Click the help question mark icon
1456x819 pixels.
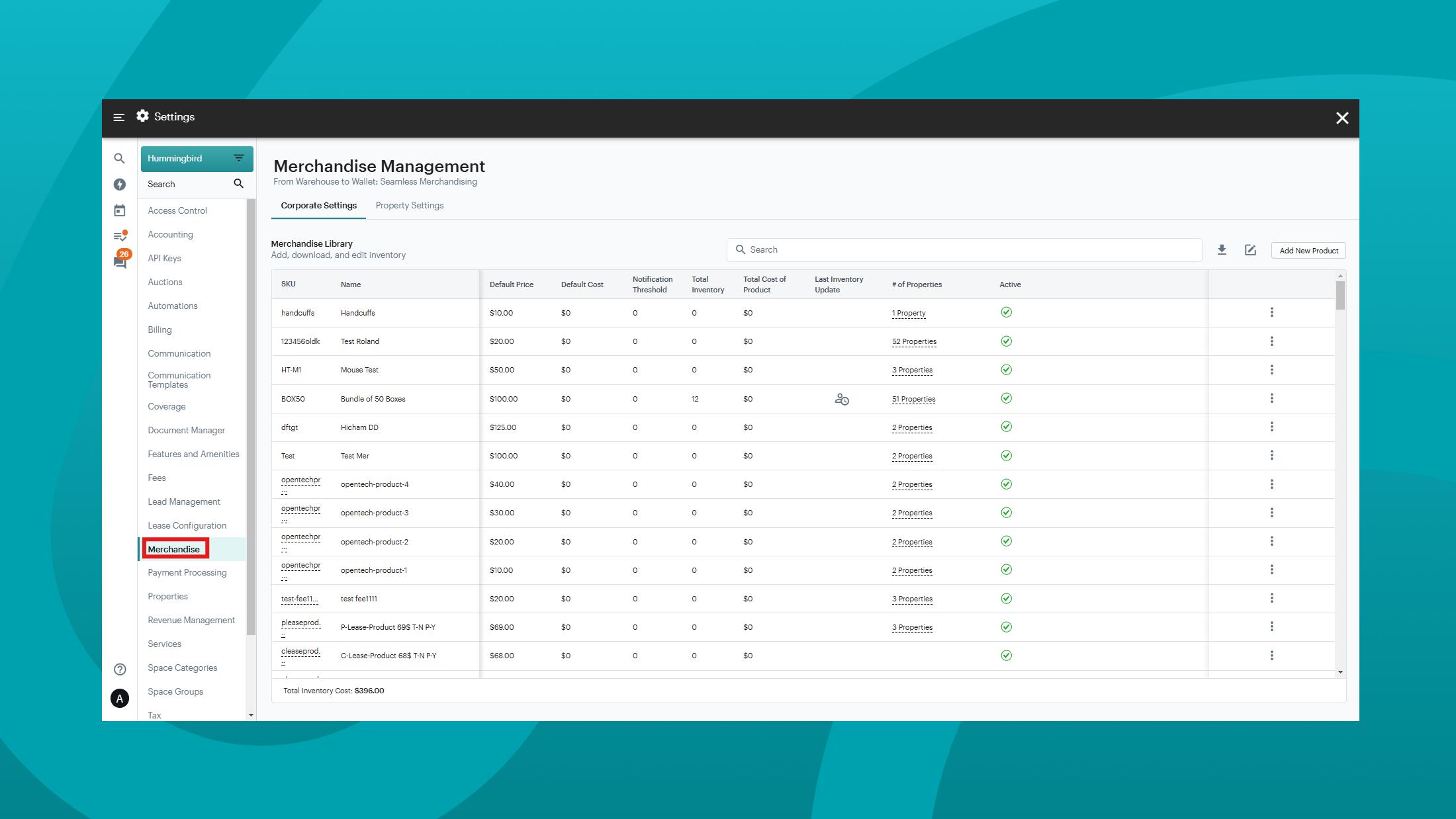click(119, 668)
